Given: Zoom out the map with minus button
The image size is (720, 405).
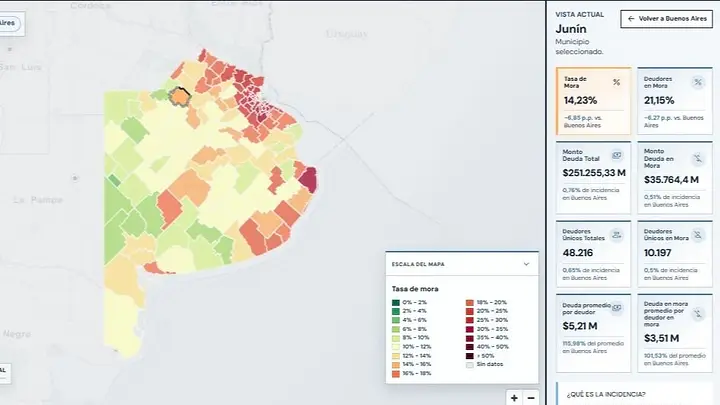Looking at the screenshot, I should click(531, 398).
